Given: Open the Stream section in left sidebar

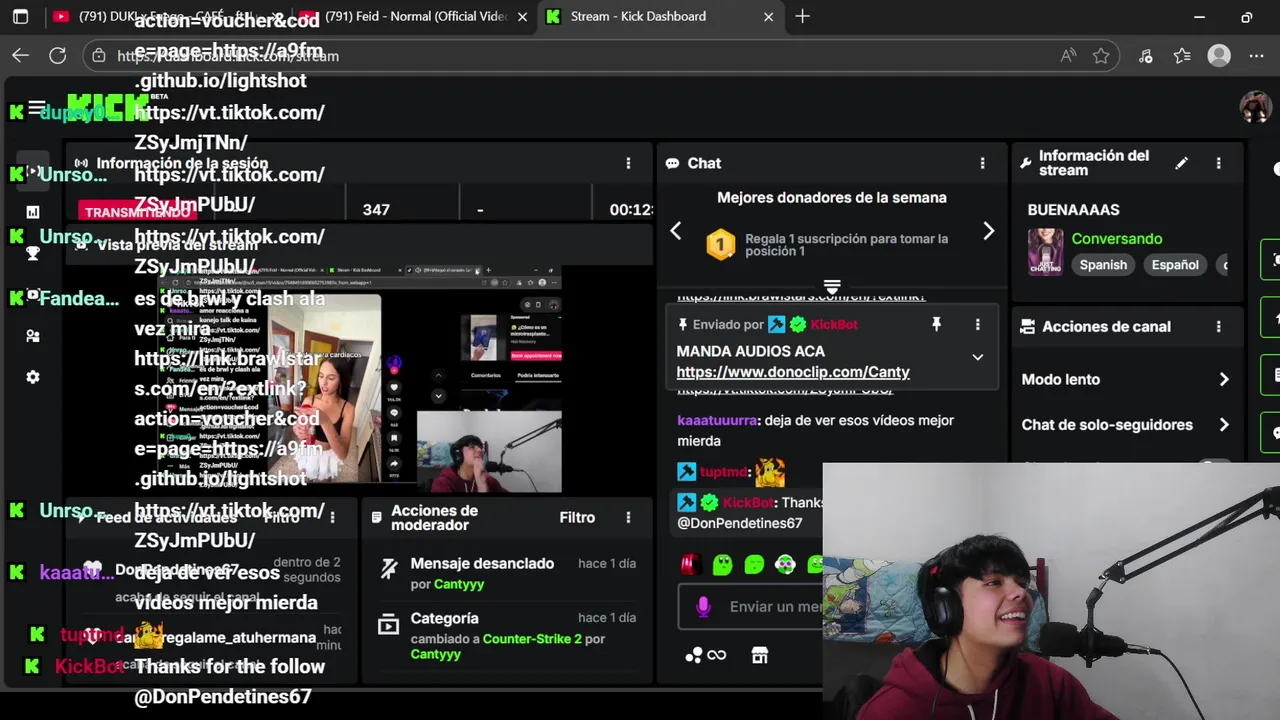Looking at the screenshot, I should coord(33,172).
